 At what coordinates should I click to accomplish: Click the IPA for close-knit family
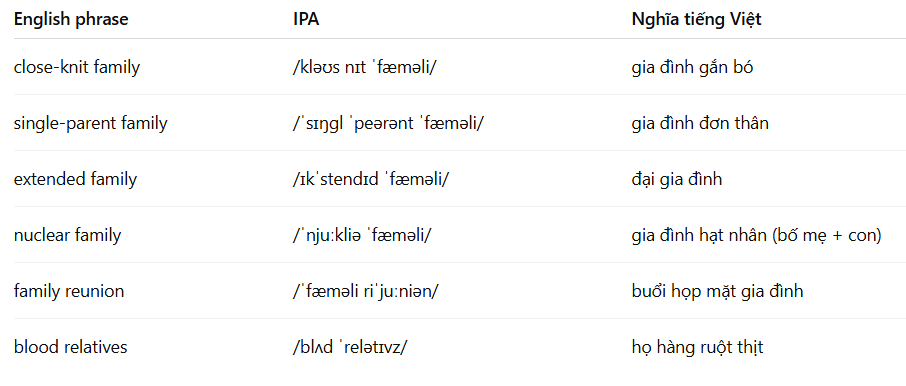(365, 68)
